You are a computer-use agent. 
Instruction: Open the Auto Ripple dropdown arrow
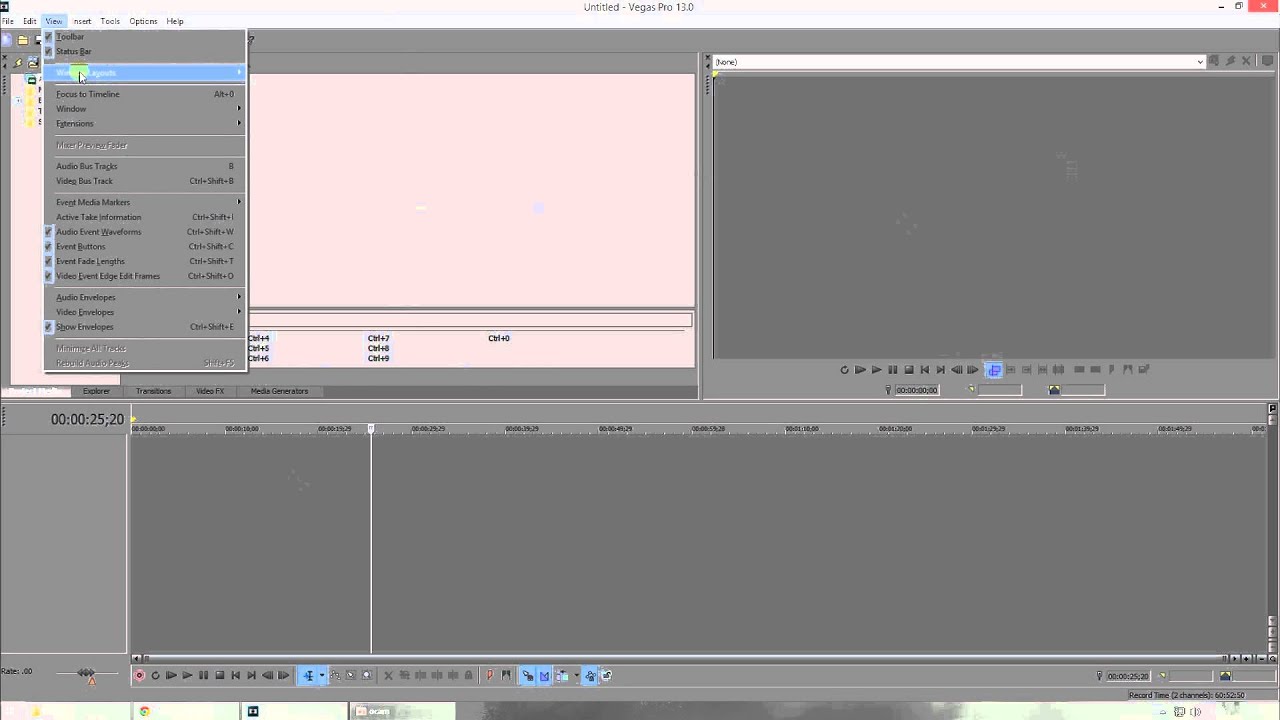coord(576,676)
